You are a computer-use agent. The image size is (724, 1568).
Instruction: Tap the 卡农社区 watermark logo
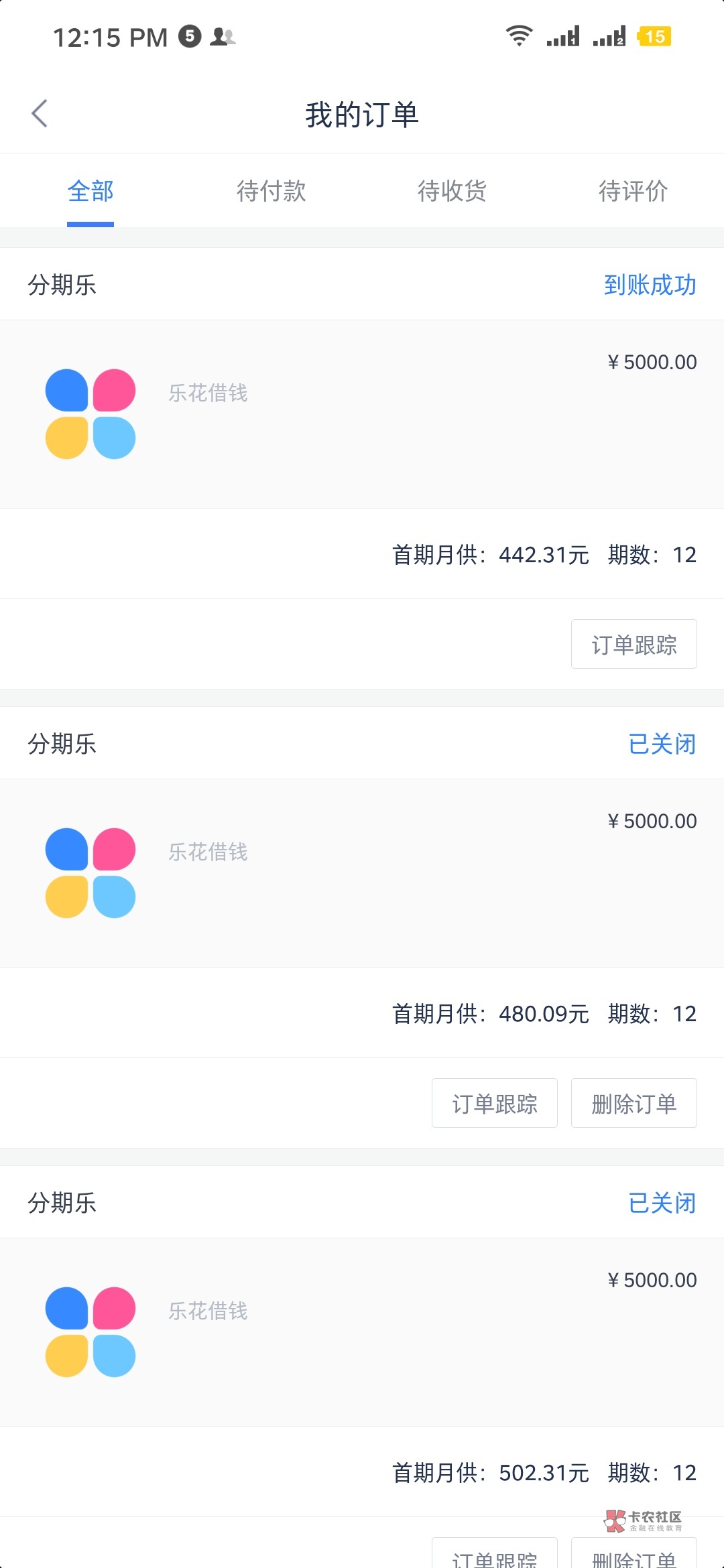(x=642, y=1521)
